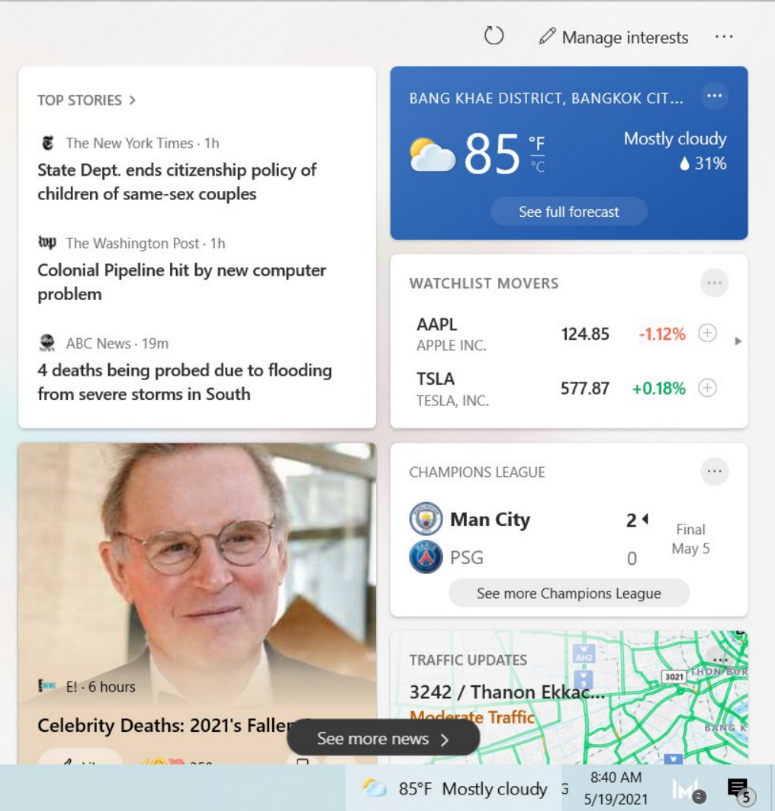
Task: Switch temperature unit to °C
Action: pos(538,167)
